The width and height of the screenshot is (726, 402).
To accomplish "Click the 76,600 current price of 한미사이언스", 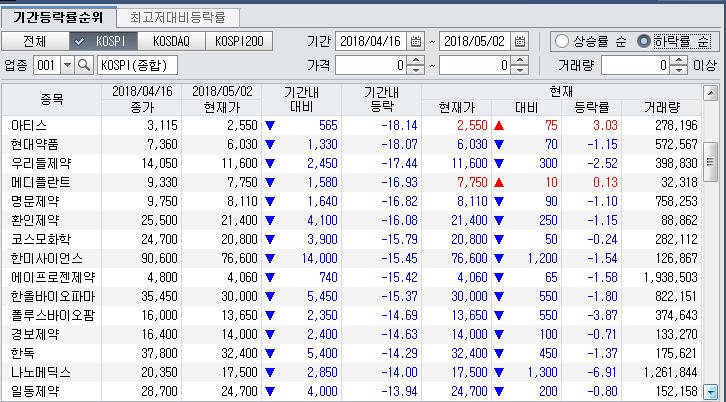I will [470, 258].
